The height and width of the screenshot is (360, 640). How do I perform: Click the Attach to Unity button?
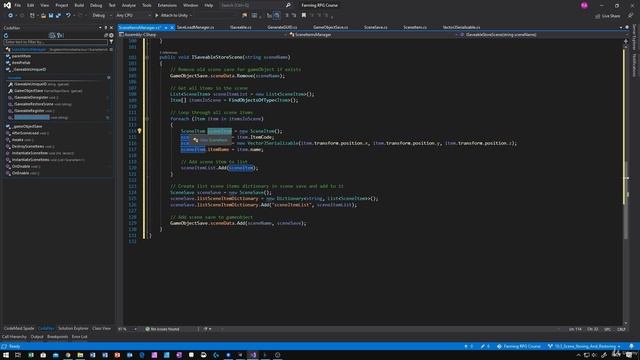tap(173, 16)
